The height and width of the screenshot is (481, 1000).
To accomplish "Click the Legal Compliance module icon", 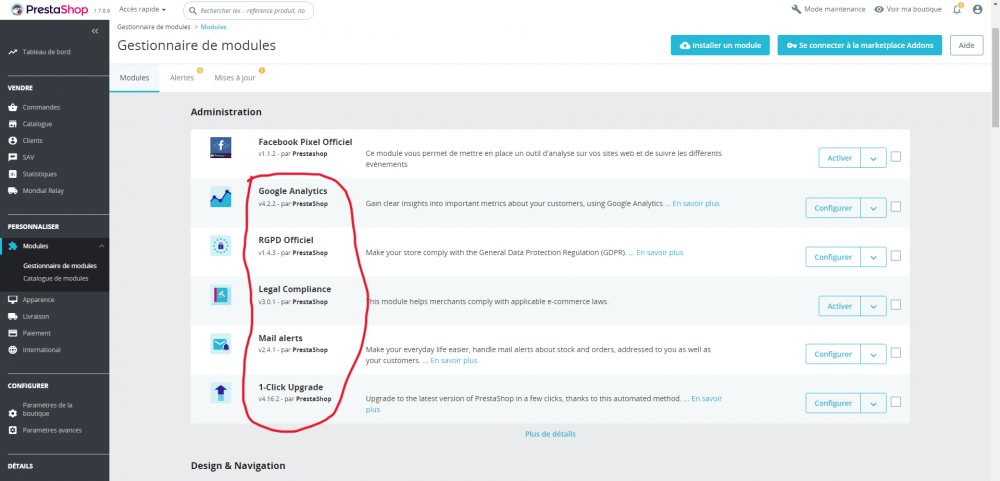I will click(221, 295).
